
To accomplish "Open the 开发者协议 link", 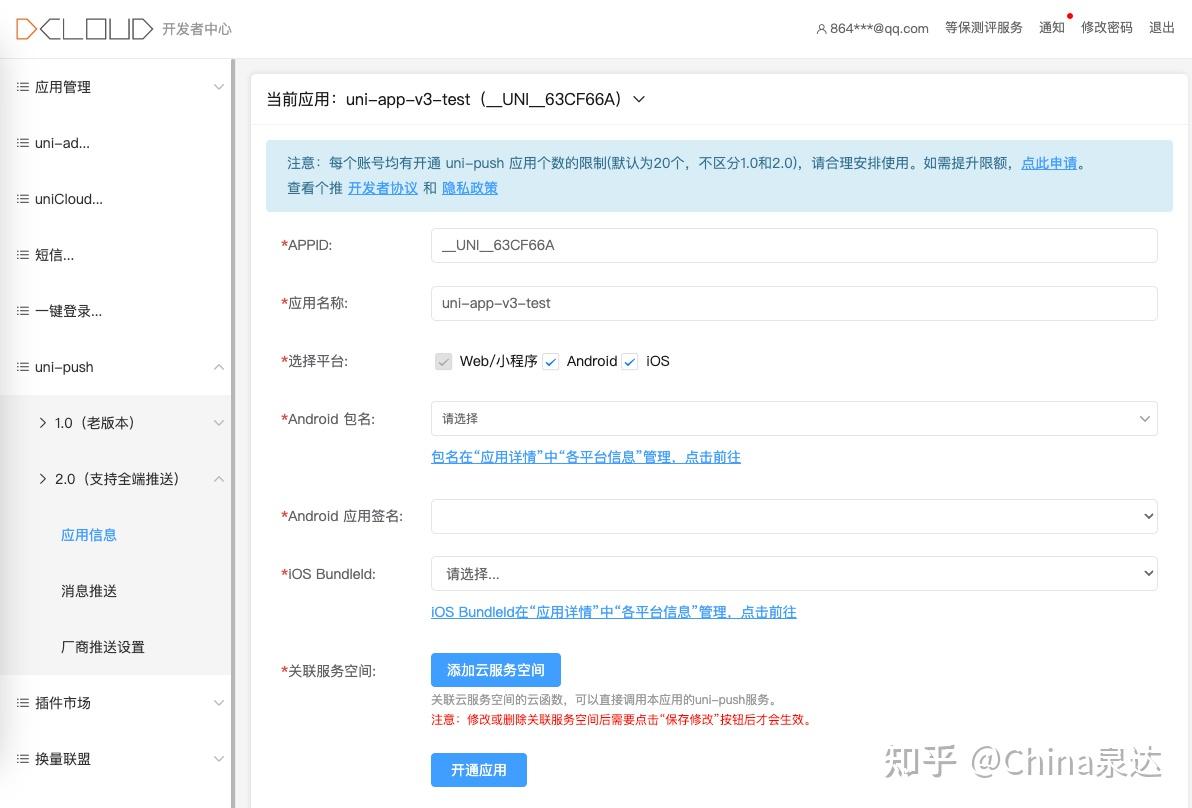I will coord(383,187).
